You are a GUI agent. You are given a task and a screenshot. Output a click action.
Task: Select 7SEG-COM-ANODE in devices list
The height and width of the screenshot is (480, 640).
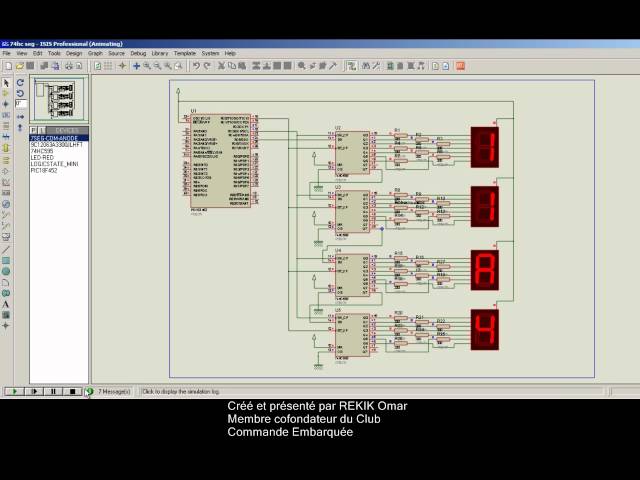tap(59, 138)
